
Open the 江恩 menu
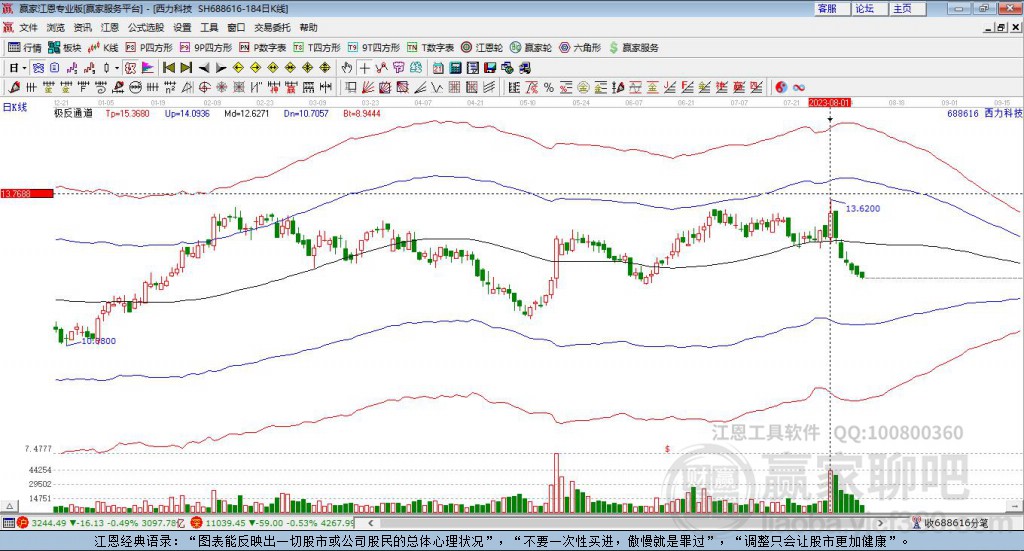tap(110, 27)
